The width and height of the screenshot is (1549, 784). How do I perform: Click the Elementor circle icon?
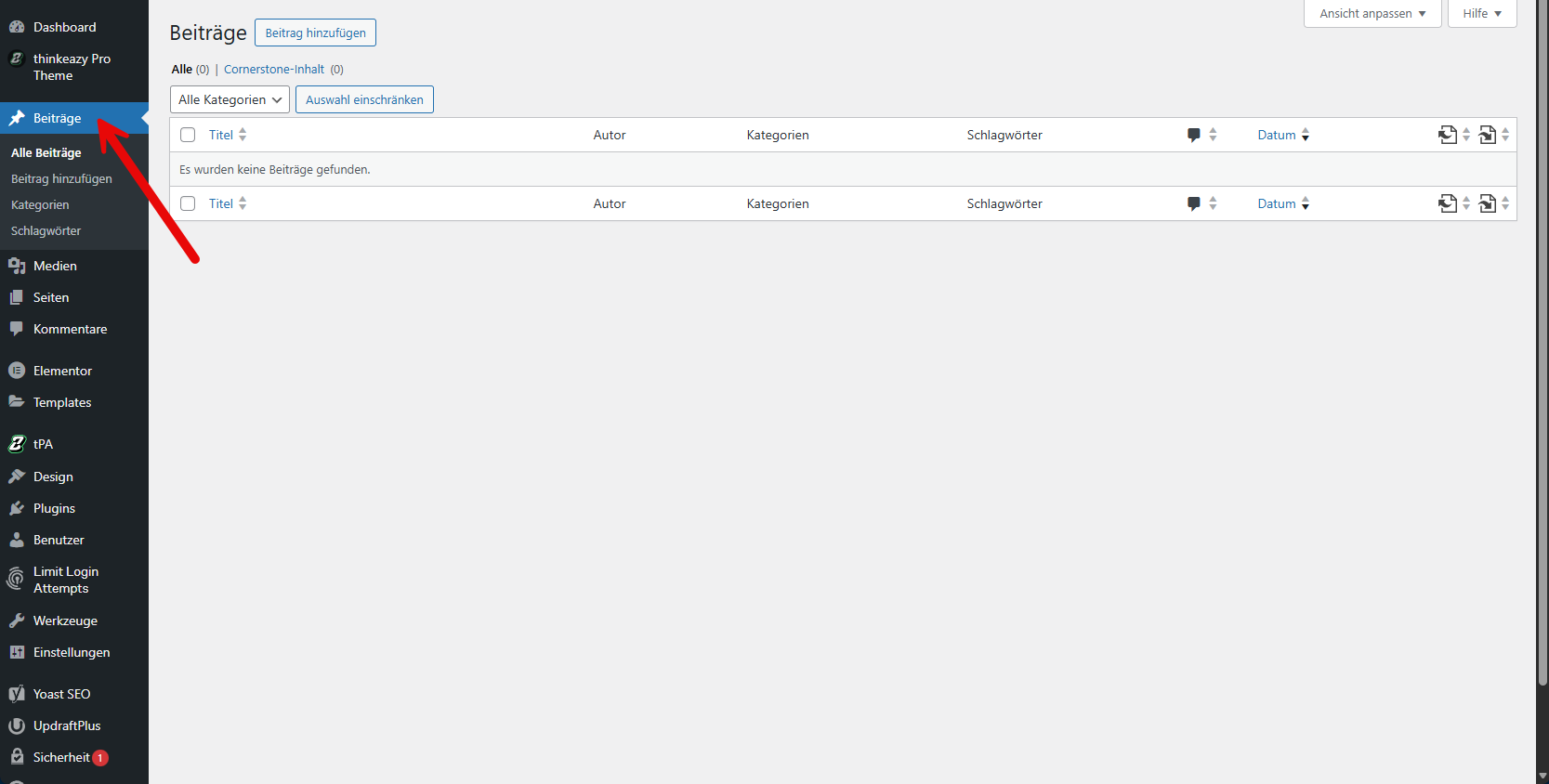[x=17, y=371]
